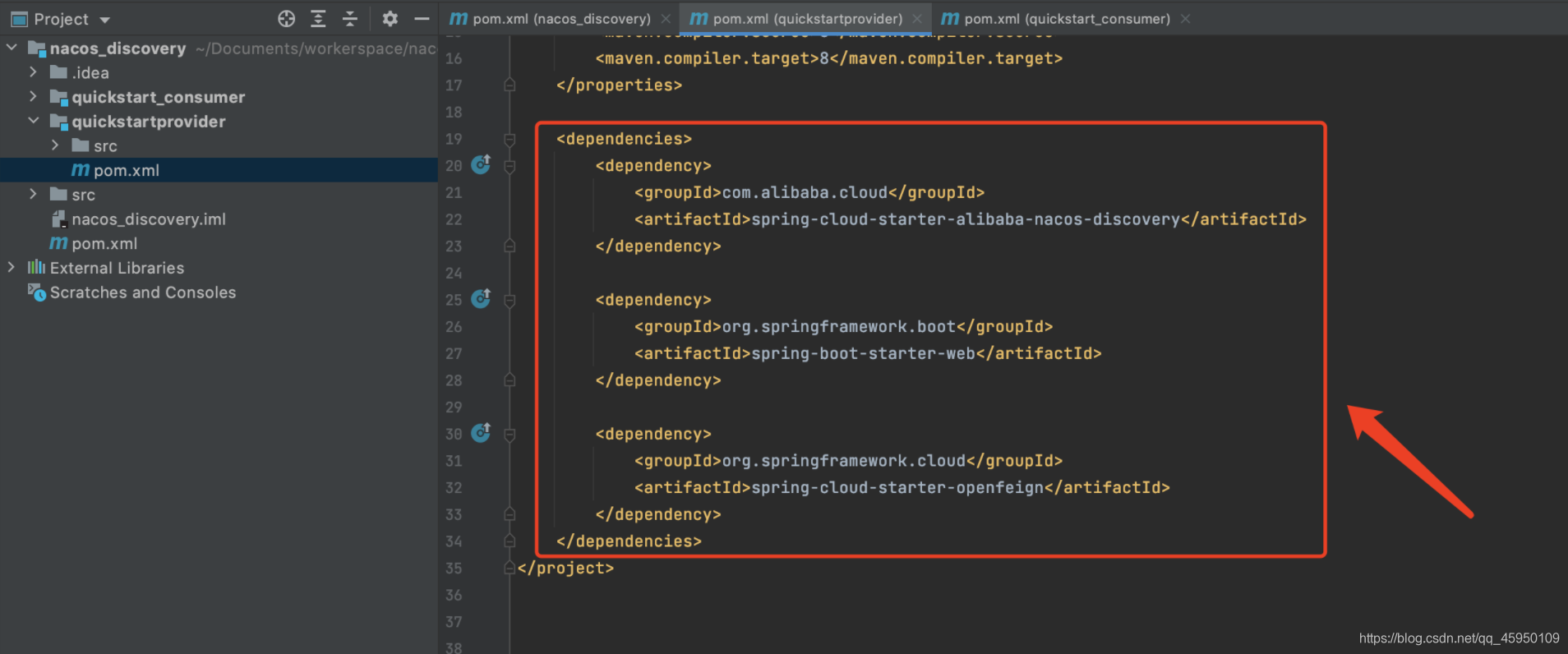Click org.springframework.cloud groupId text

click(844, 461)
